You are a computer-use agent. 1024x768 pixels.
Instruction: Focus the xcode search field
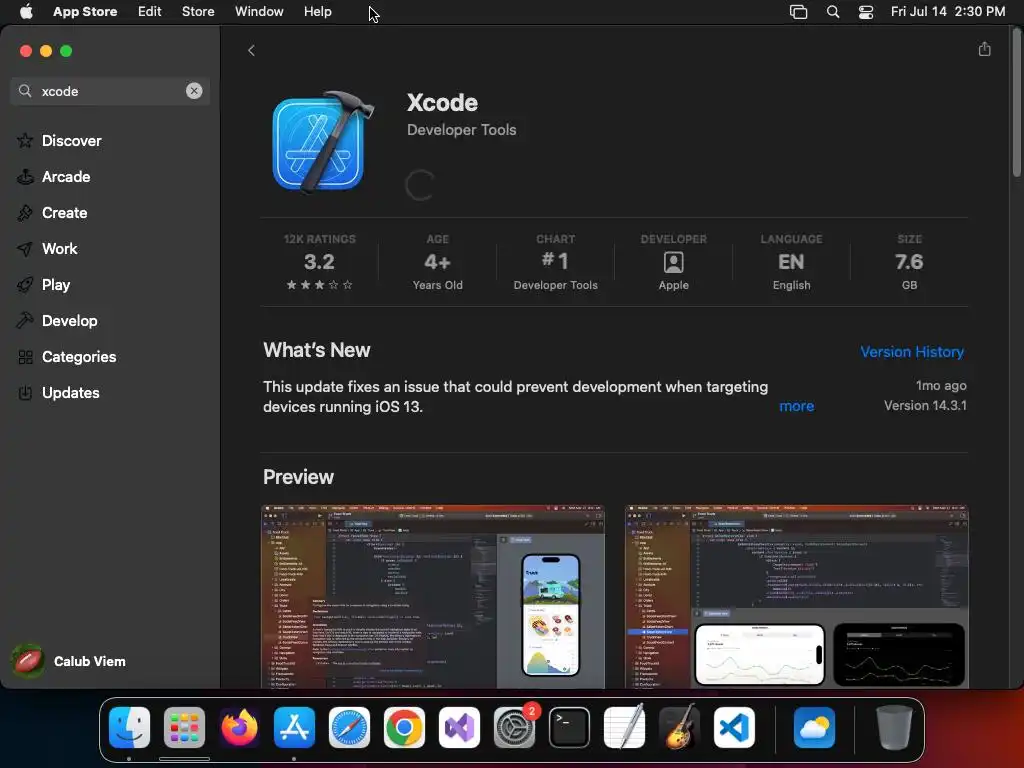click(110, 91)
